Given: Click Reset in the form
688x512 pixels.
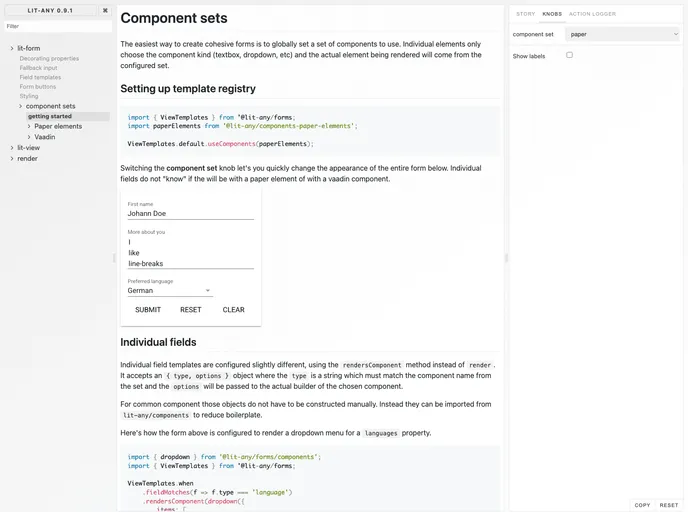Looking at the screenshot, I should click(x=190, y=310).
